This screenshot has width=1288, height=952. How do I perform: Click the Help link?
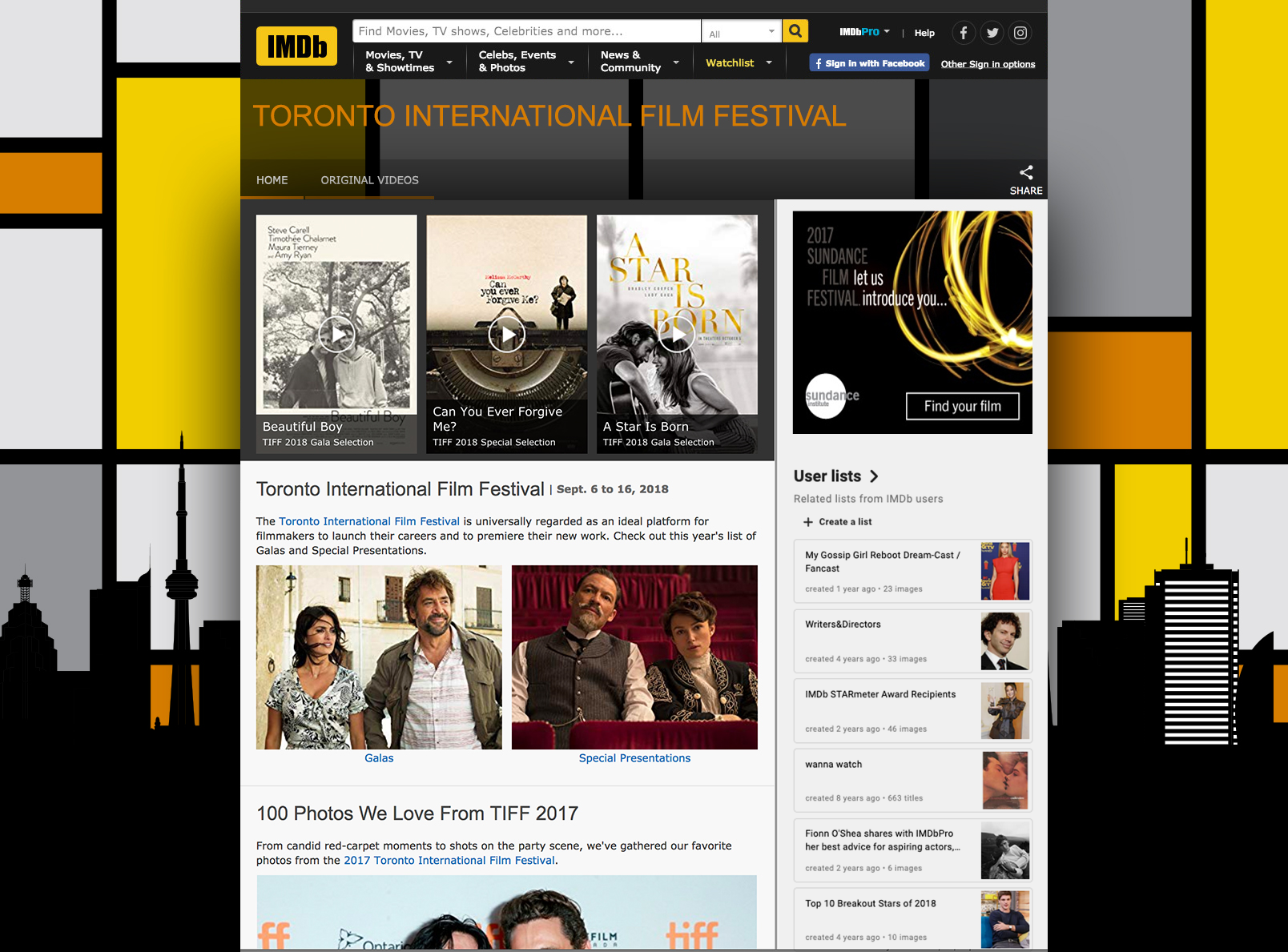[x=924, y=33]
